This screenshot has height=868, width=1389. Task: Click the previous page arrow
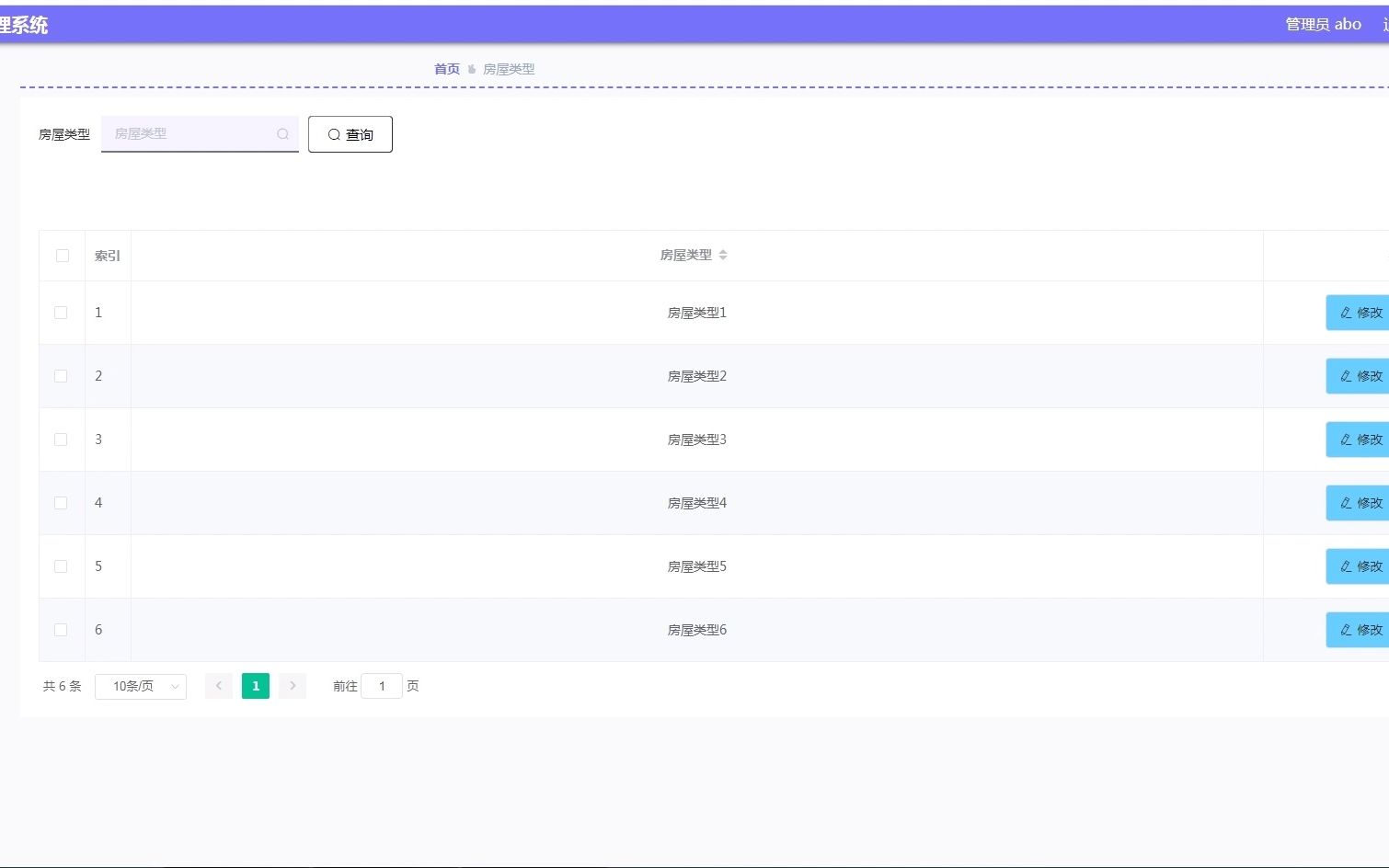tap(219, 686)
